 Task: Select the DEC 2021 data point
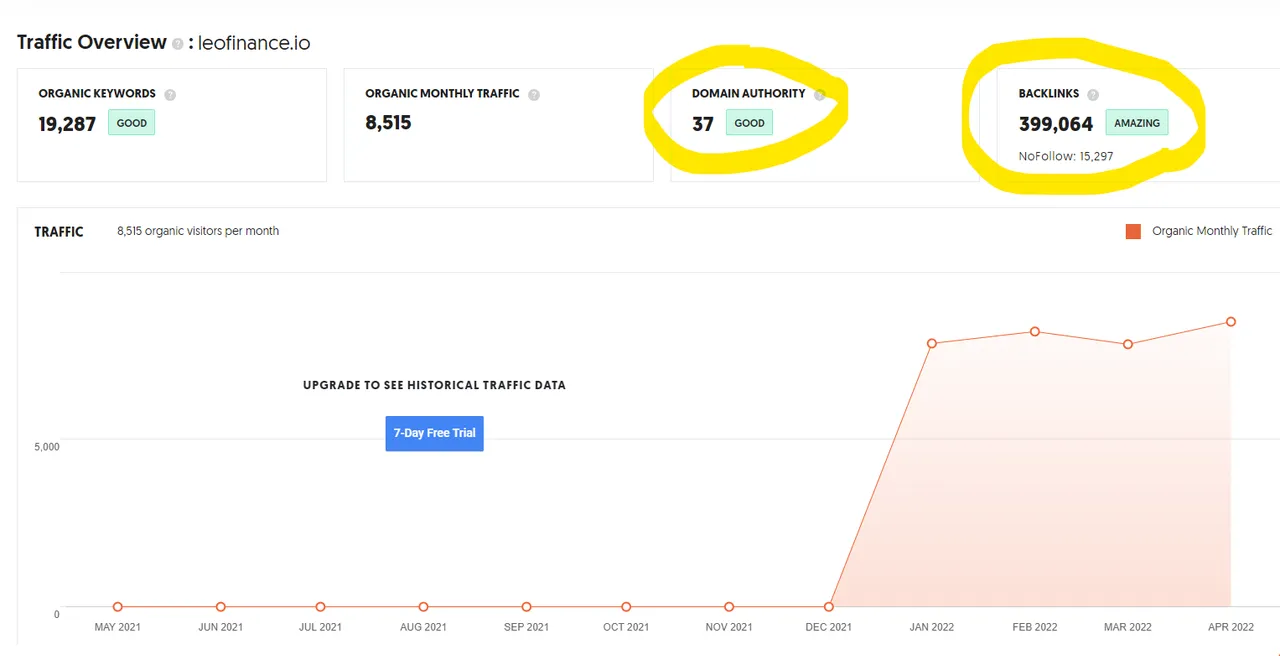[x=829, y=607]
